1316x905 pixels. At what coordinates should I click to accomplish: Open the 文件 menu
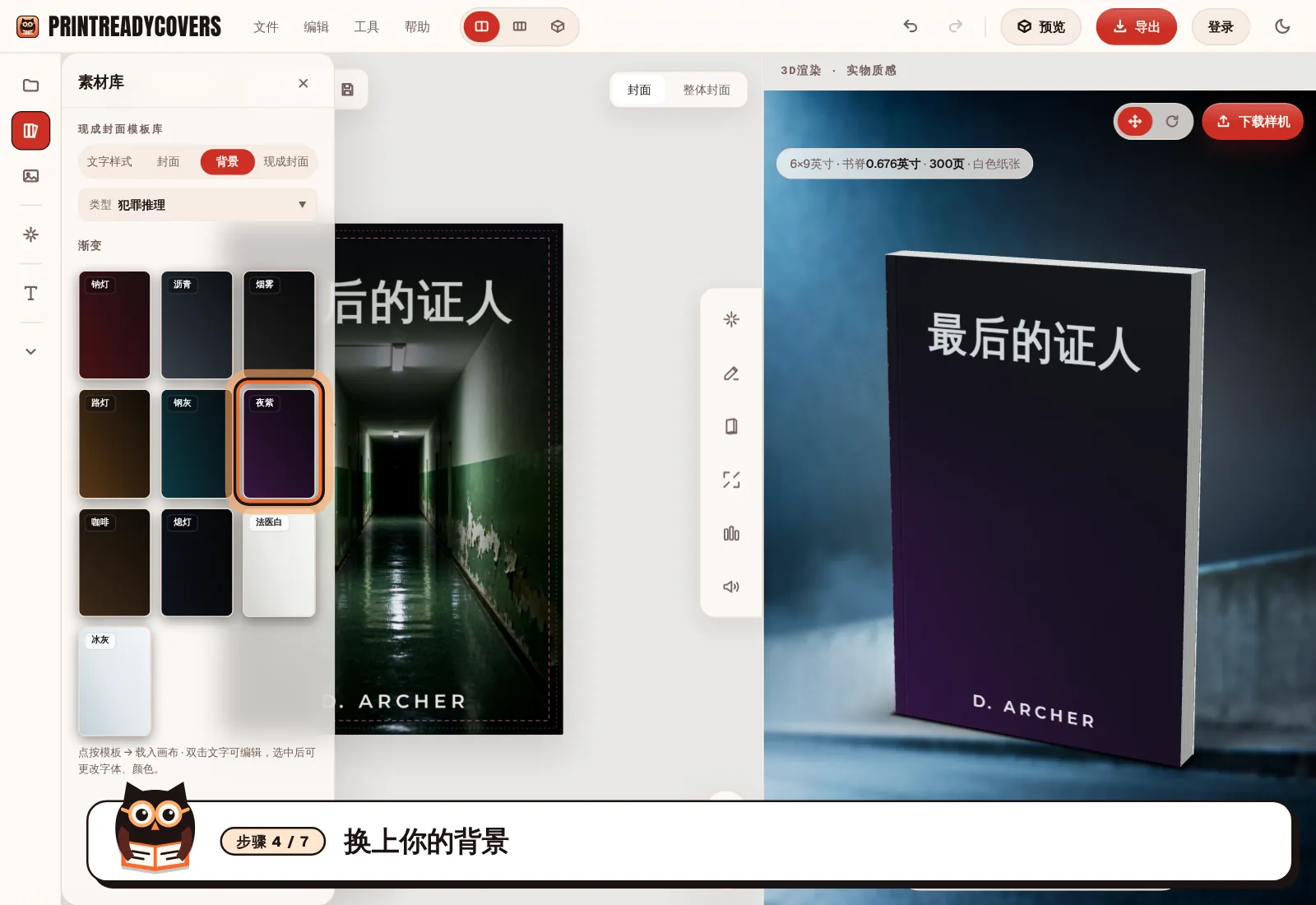[266, 27]
